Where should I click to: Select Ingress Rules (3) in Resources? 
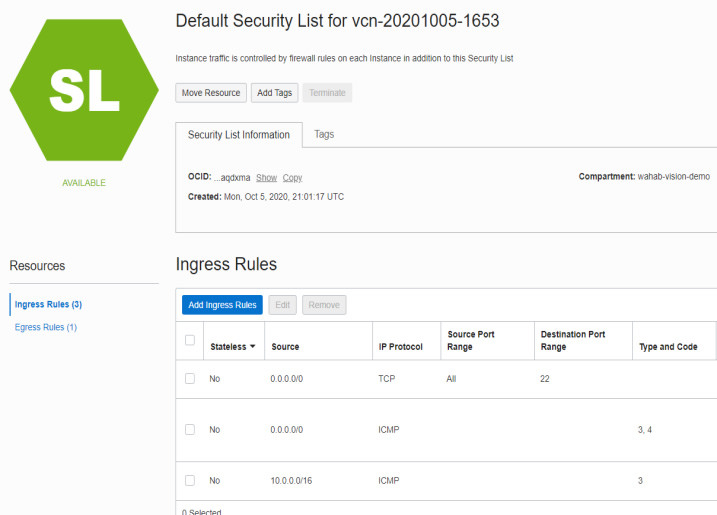[48, 304]
